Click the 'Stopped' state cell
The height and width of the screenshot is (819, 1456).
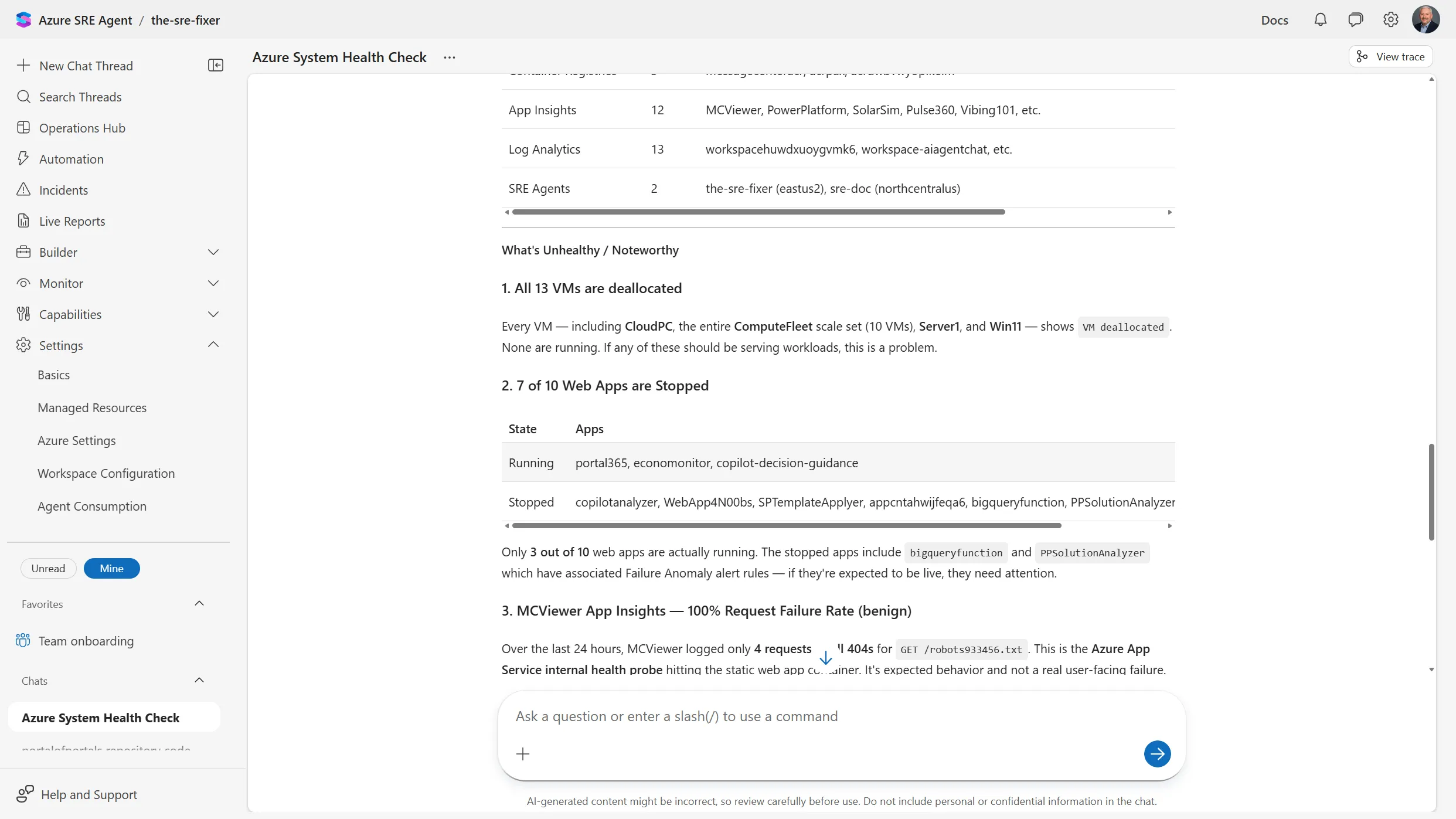[x=531, y=502]
